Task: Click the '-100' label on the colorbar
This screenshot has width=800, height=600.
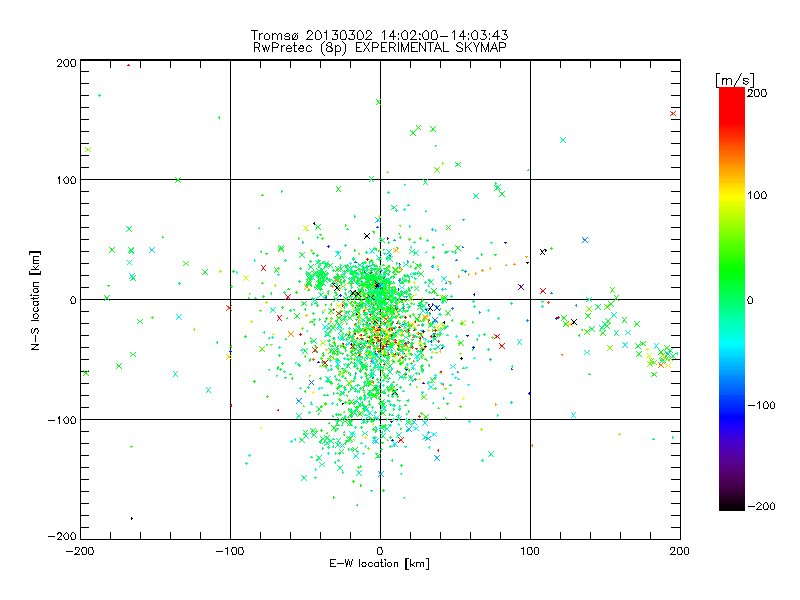Action: coord(761,405)
